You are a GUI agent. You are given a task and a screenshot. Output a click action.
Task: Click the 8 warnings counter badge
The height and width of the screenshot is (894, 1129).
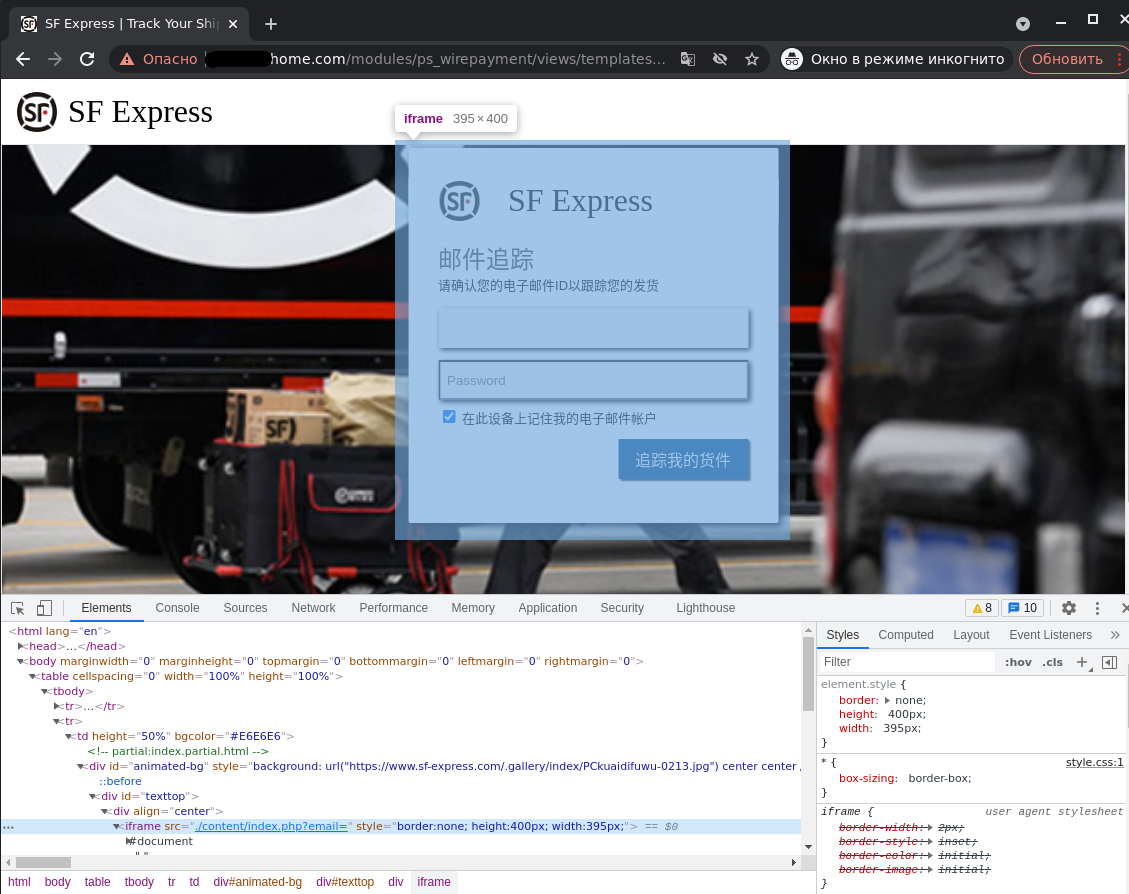[982, 608]
